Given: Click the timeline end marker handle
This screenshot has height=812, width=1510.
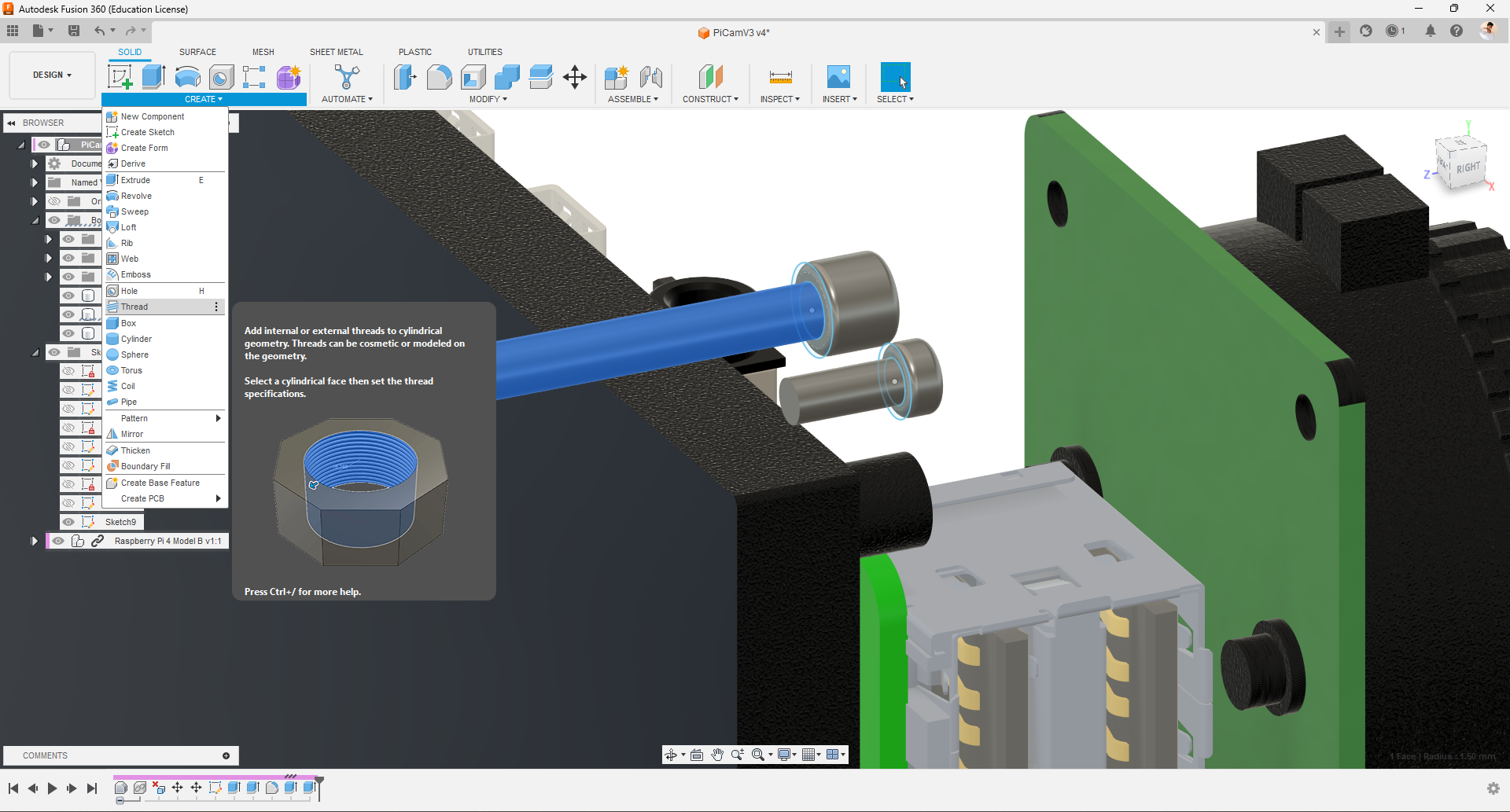Looking at the screenshot, I should tap(319, 788).
